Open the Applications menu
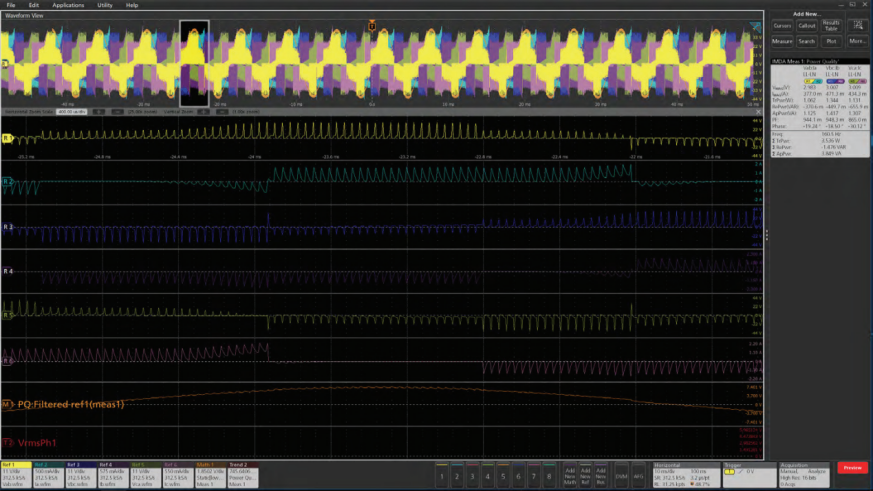Image resolution: width=873 pixels, height=491 pixels. [x=68, y=5]
